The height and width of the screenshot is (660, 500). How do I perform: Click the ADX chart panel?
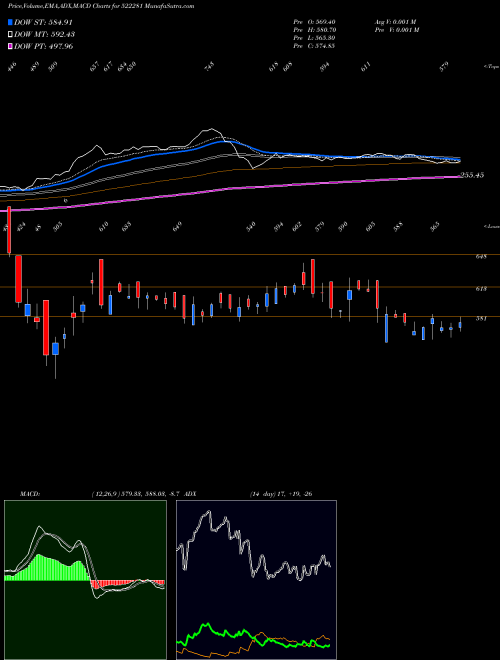pyautogui.click(x=256, y=580)
